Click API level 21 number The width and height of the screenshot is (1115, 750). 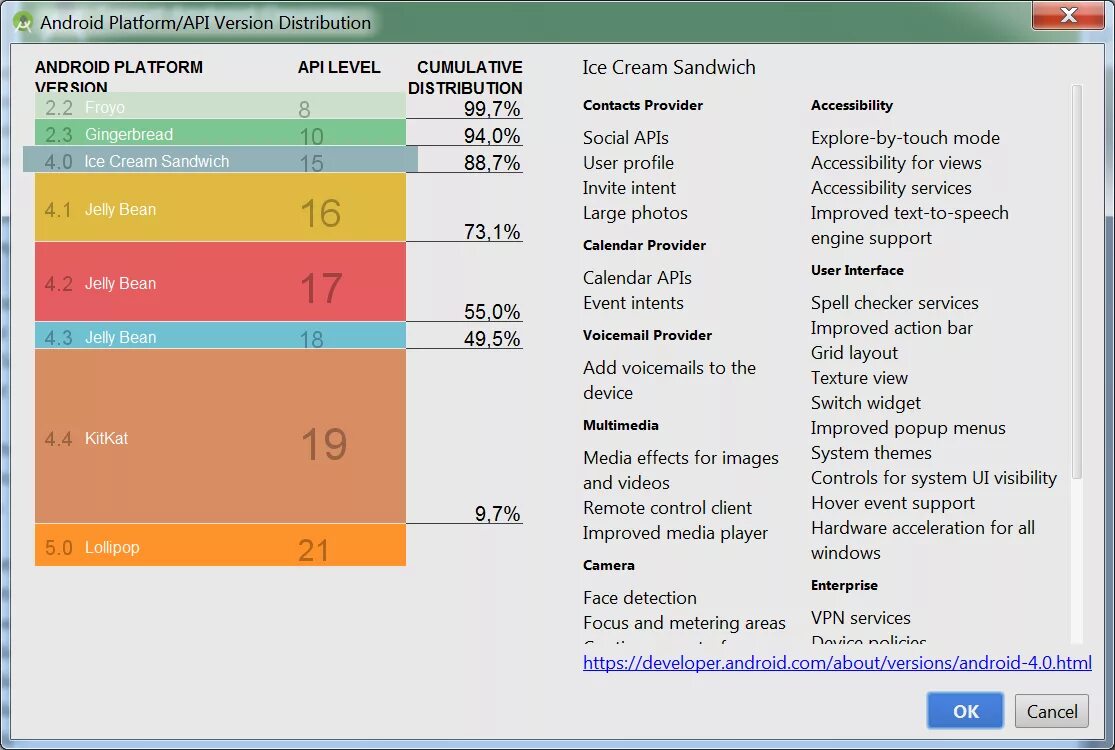point(314,550)
